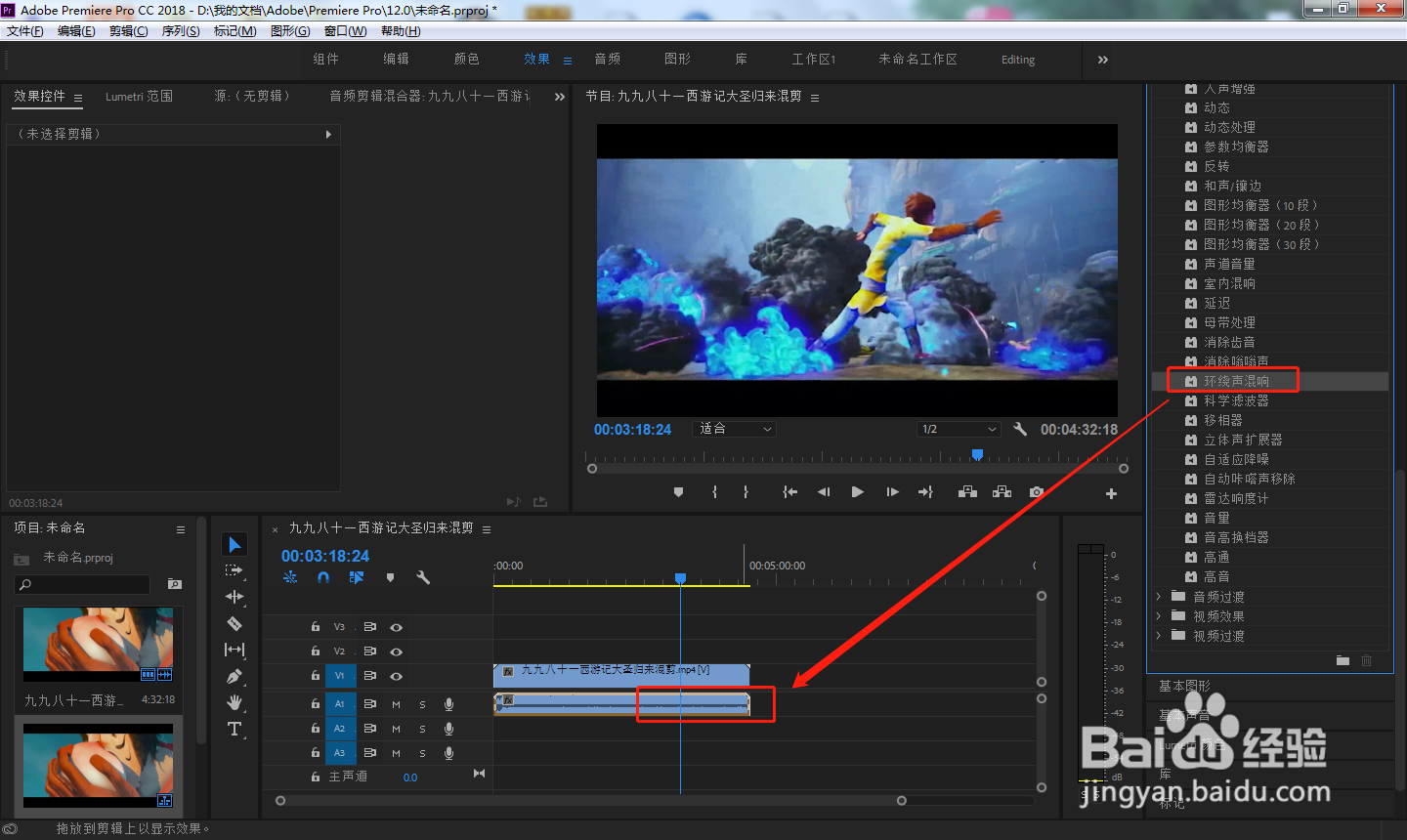Viewport: 1407px width, 840px height.
Task: Toggle V3 track visibility eye
Action: point(397,627)
